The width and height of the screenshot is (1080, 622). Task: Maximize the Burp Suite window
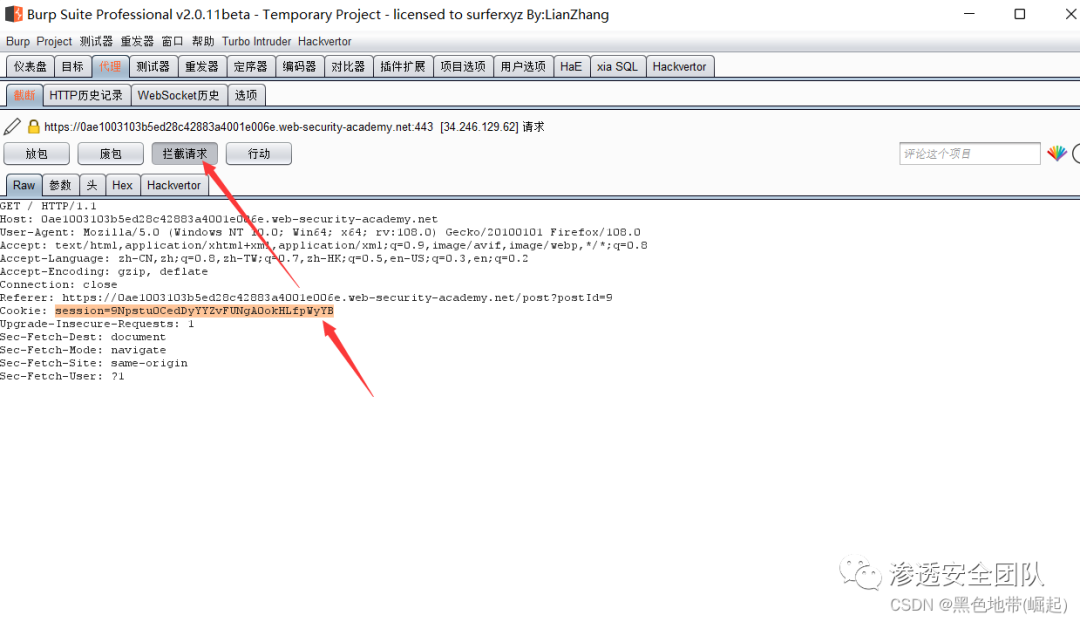point(1019,14)
